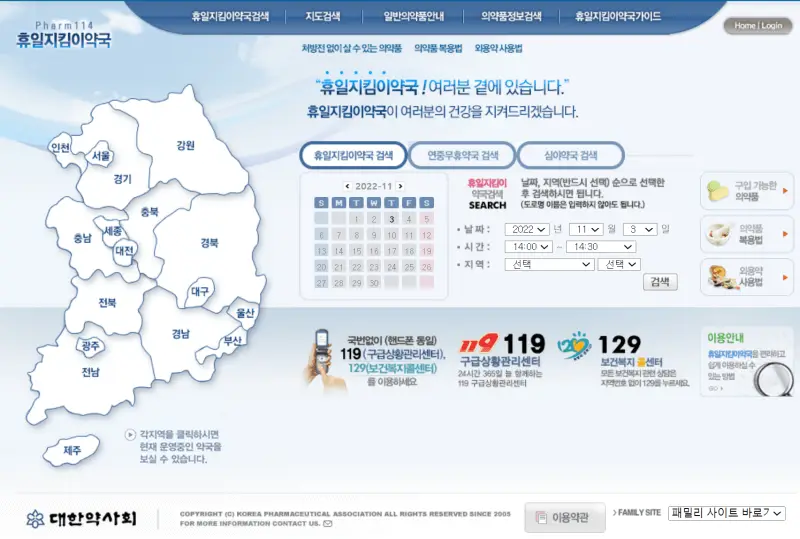Open 의약품 복용법 side banner
This screenshot has height=539, width=800.
[747, 234]
